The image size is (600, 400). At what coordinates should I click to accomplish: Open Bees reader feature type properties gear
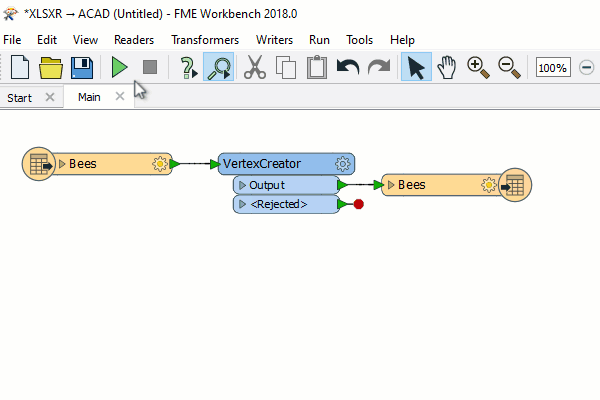click(x=160, y=164)
